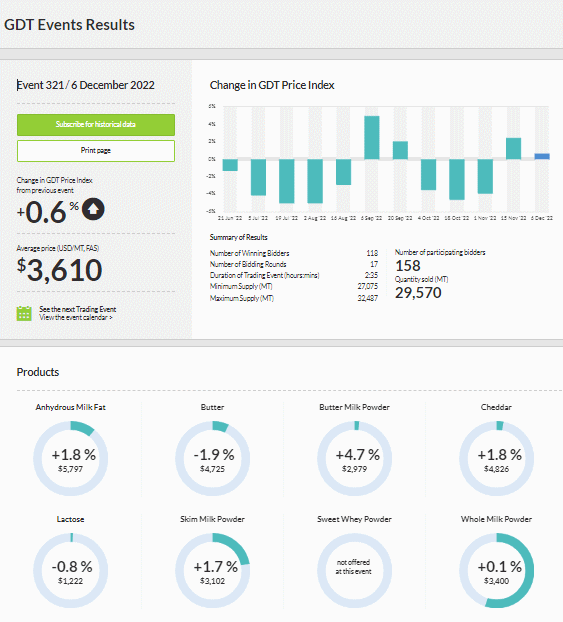Click the 19 Jul '22 chart bar

tap(287, 181)
